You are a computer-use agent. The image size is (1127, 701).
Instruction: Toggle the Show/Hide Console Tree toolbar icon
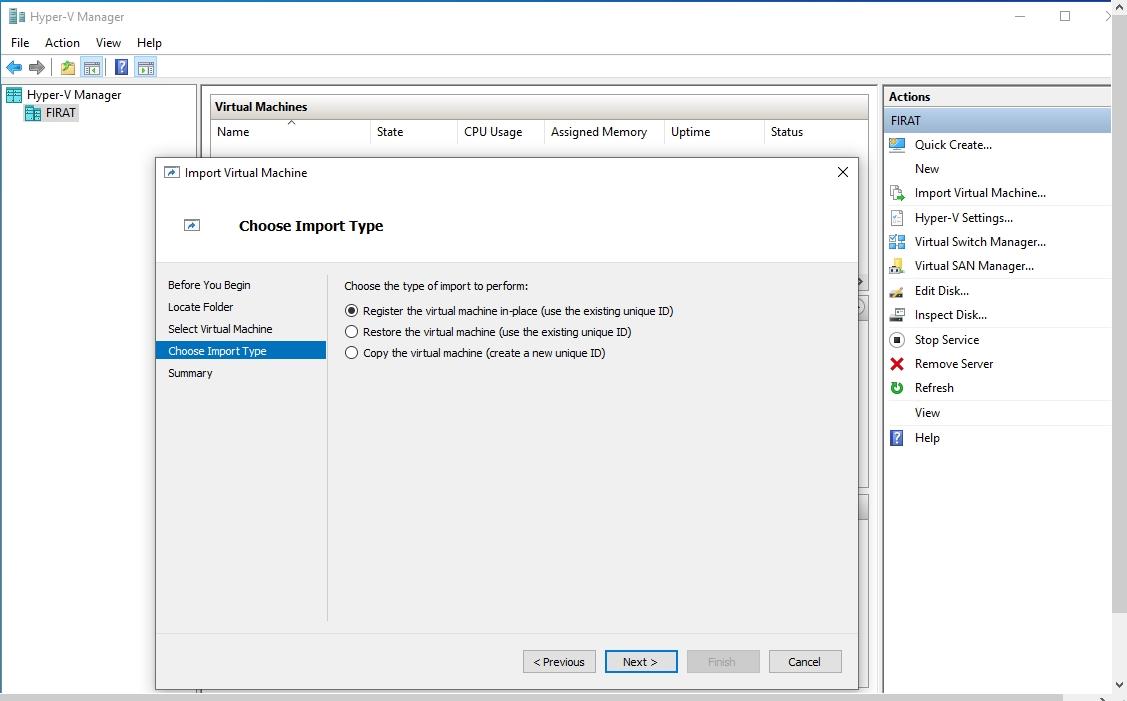(x=91, y=68)
